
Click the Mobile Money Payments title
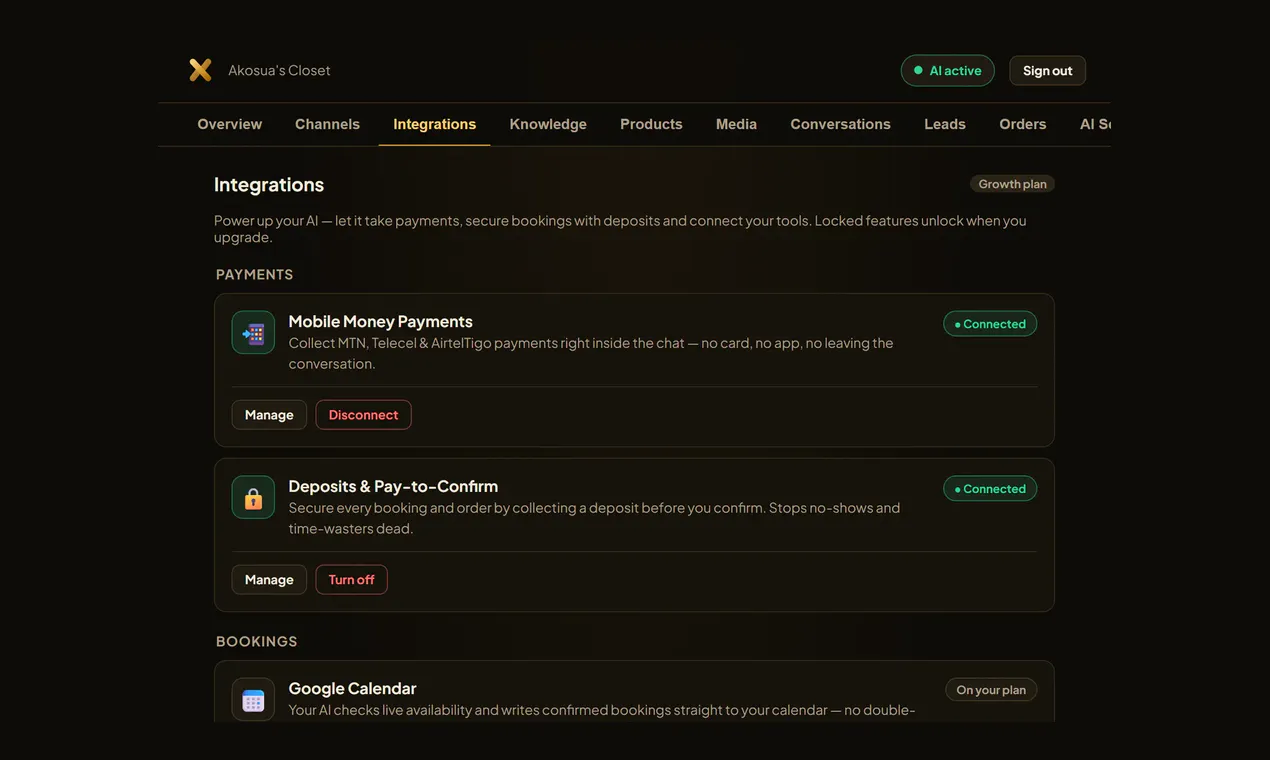point(380,321)
